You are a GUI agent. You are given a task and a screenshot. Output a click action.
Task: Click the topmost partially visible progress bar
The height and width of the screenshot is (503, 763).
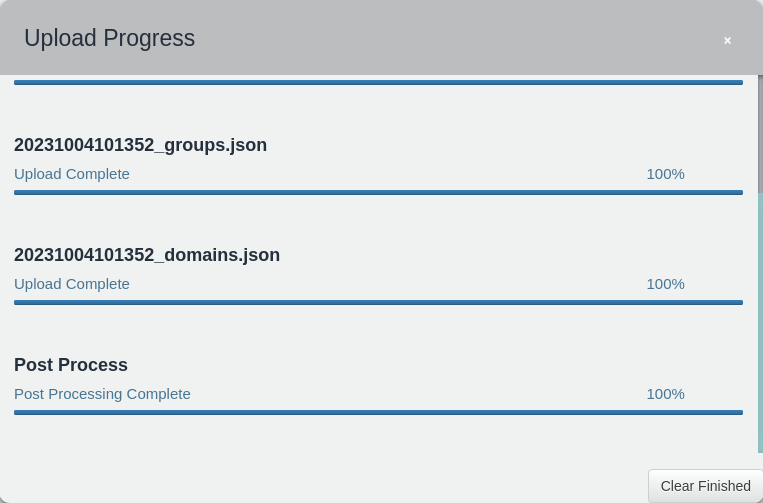pyautogui.click(x=378, y=83)
